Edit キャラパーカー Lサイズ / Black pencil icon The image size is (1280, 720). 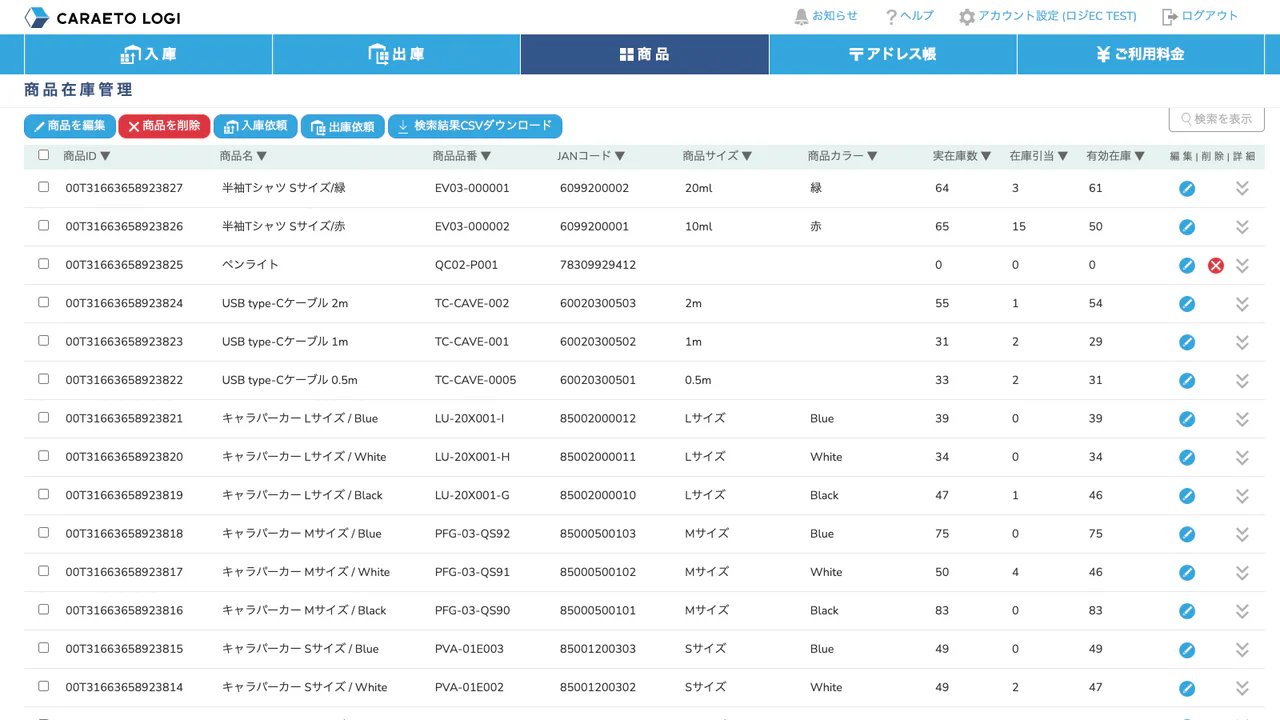click(1187, 495)
